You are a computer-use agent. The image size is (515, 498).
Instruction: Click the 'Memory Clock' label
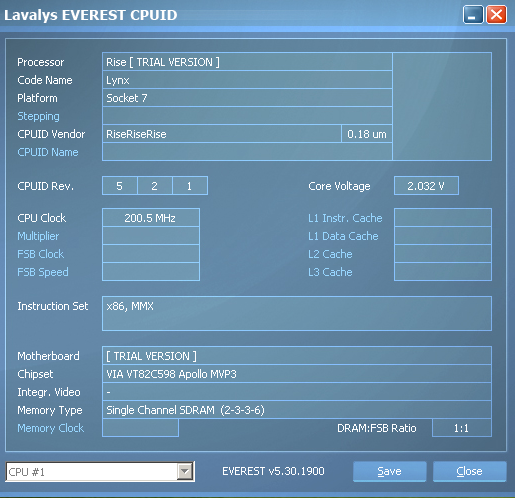coord(50,428)
